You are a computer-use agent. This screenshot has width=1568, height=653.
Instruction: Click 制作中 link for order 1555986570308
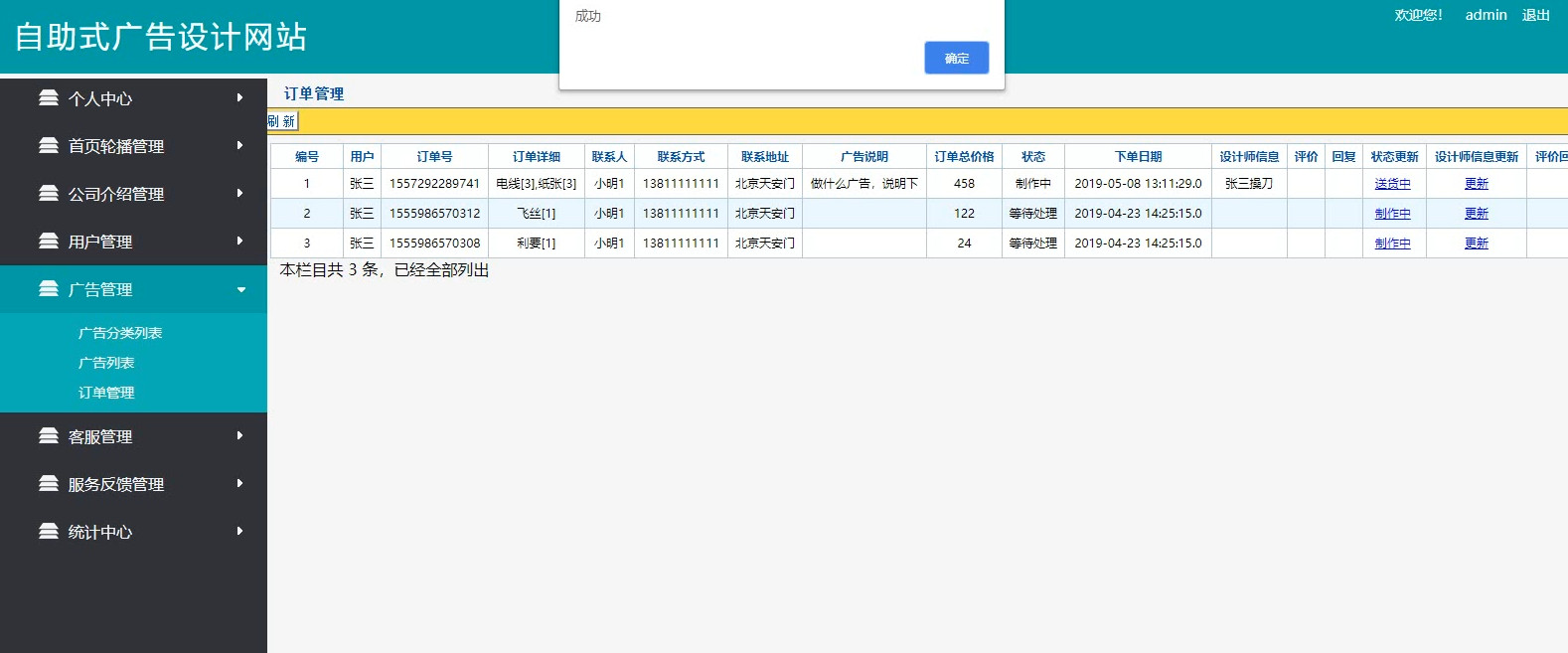[1392, 244]
